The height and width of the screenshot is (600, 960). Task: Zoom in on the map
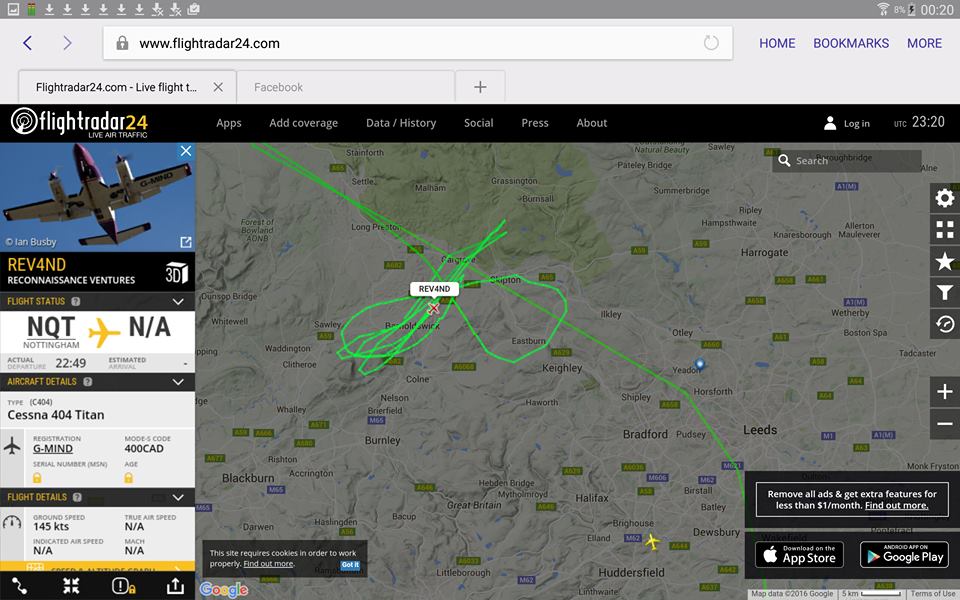pos(944,392)
